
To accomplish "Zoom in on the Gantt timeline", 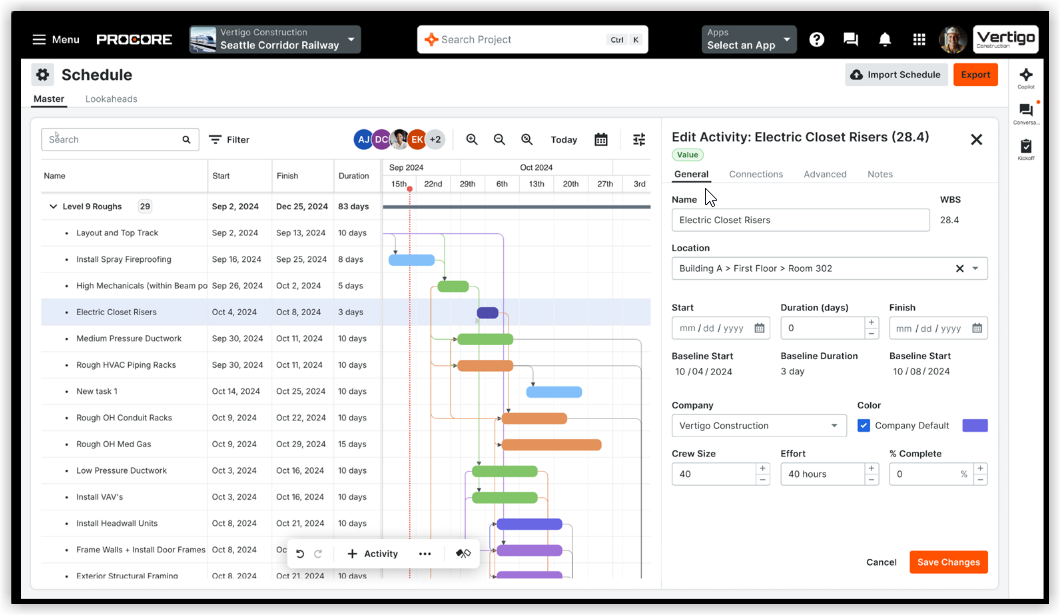I will 472,139.
